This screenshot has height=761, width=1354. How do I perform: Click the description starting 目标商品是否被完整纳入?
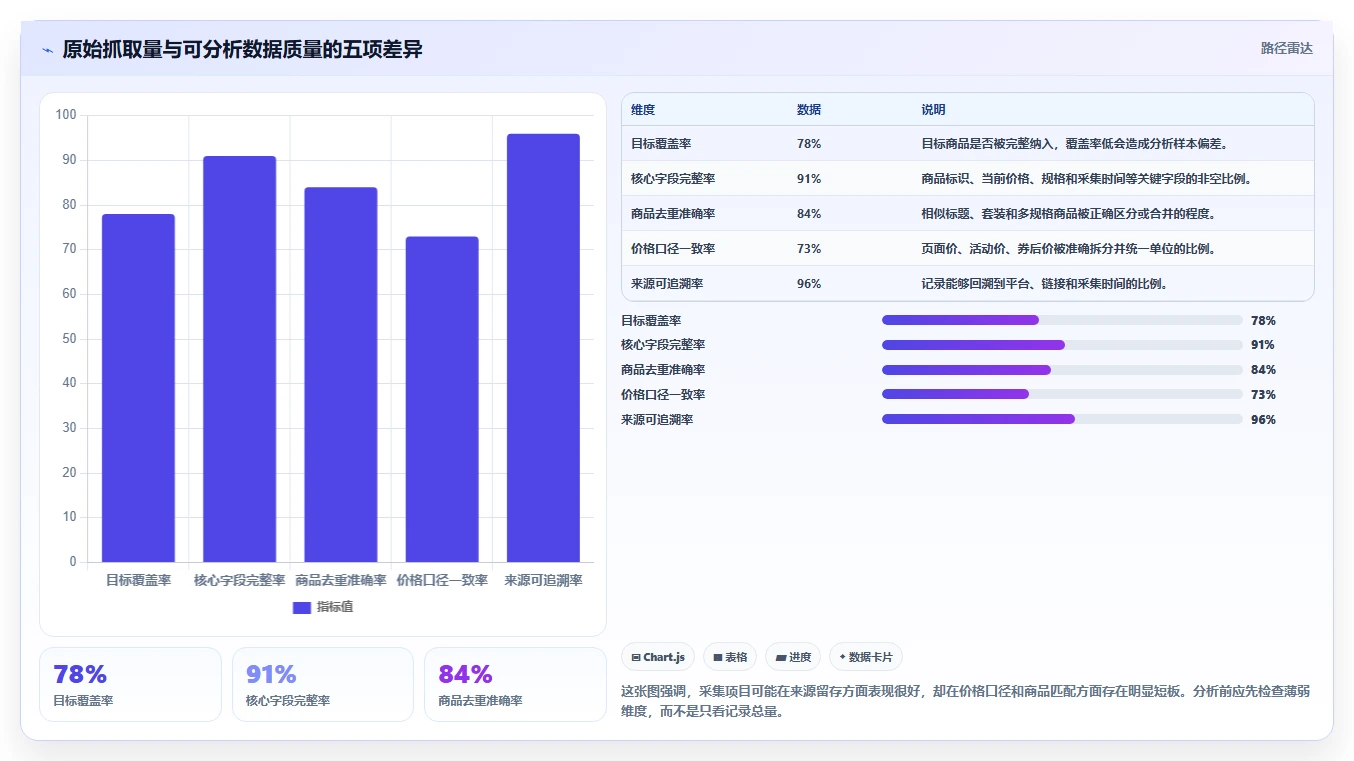coord(1074,144)
